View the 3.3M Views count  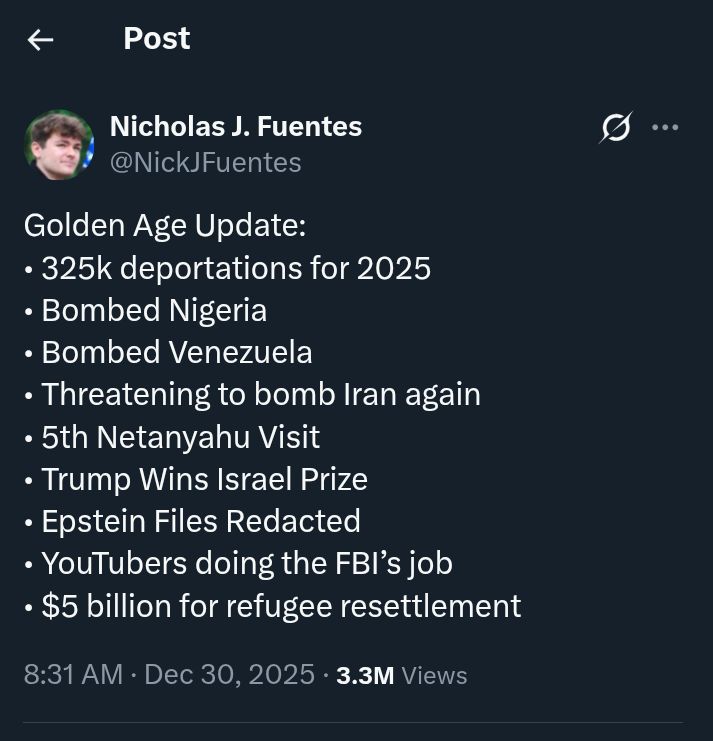click(402, 675)
